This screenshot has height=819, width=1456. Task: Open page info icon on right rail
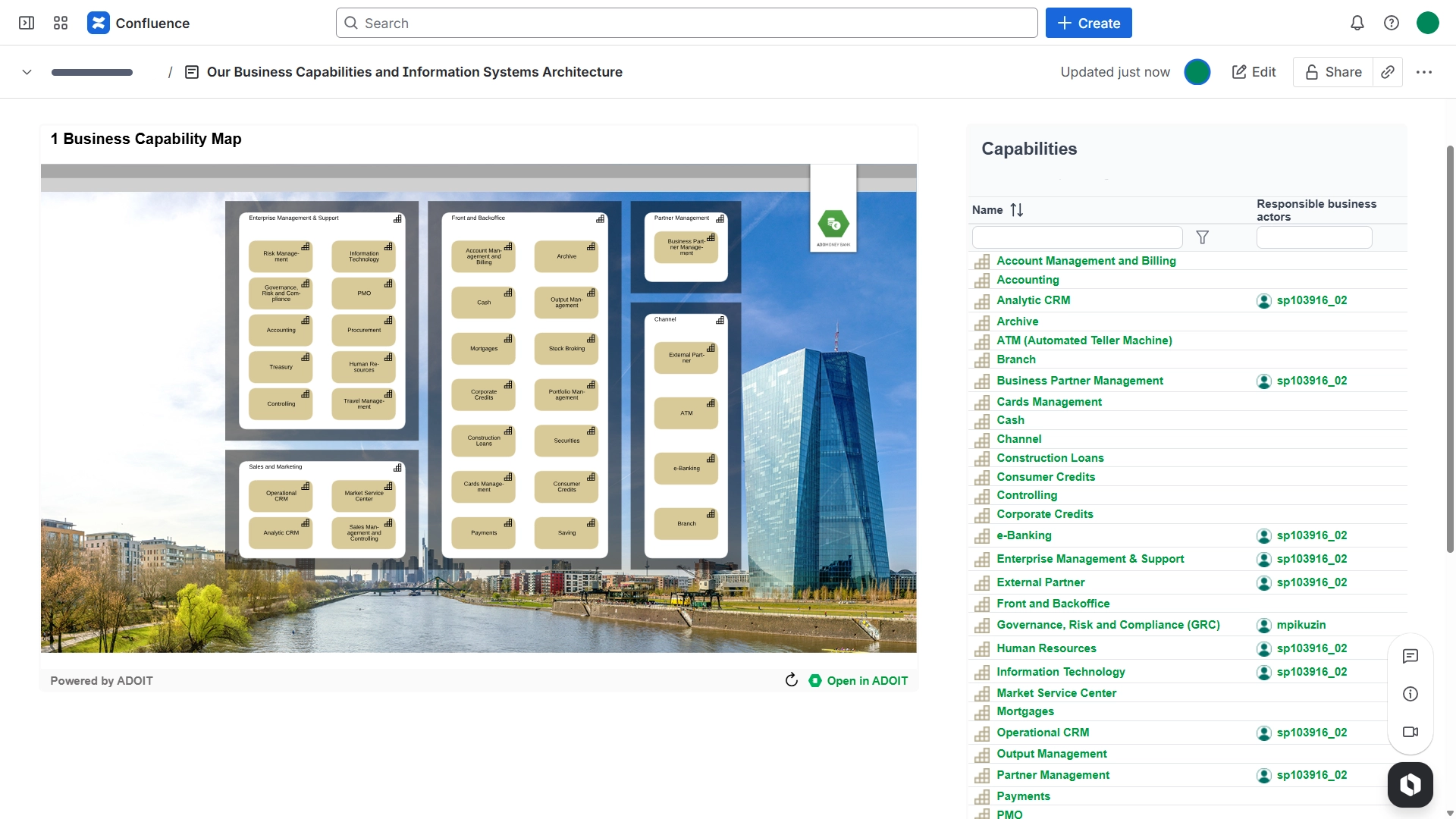point(1410,694)
